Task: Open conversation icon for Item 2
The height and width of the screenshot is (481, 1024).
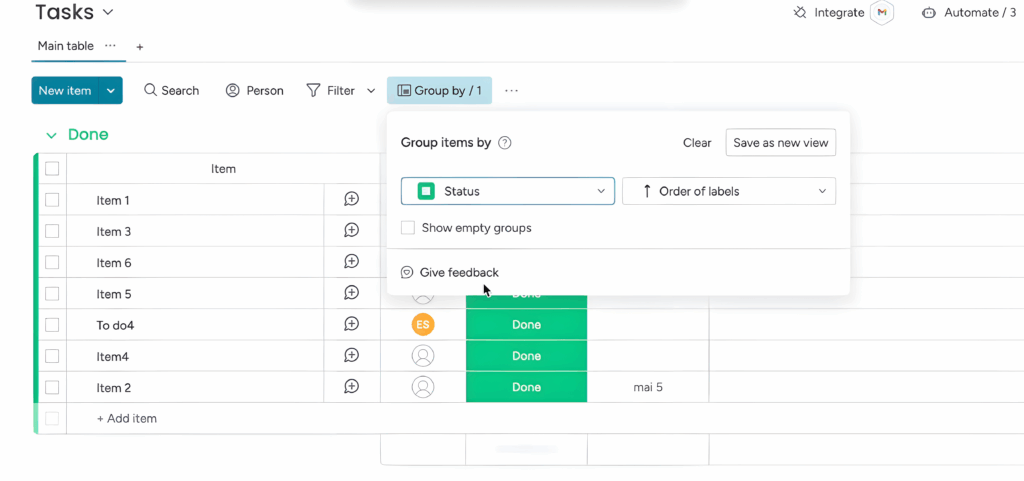Action: [351, 387]
